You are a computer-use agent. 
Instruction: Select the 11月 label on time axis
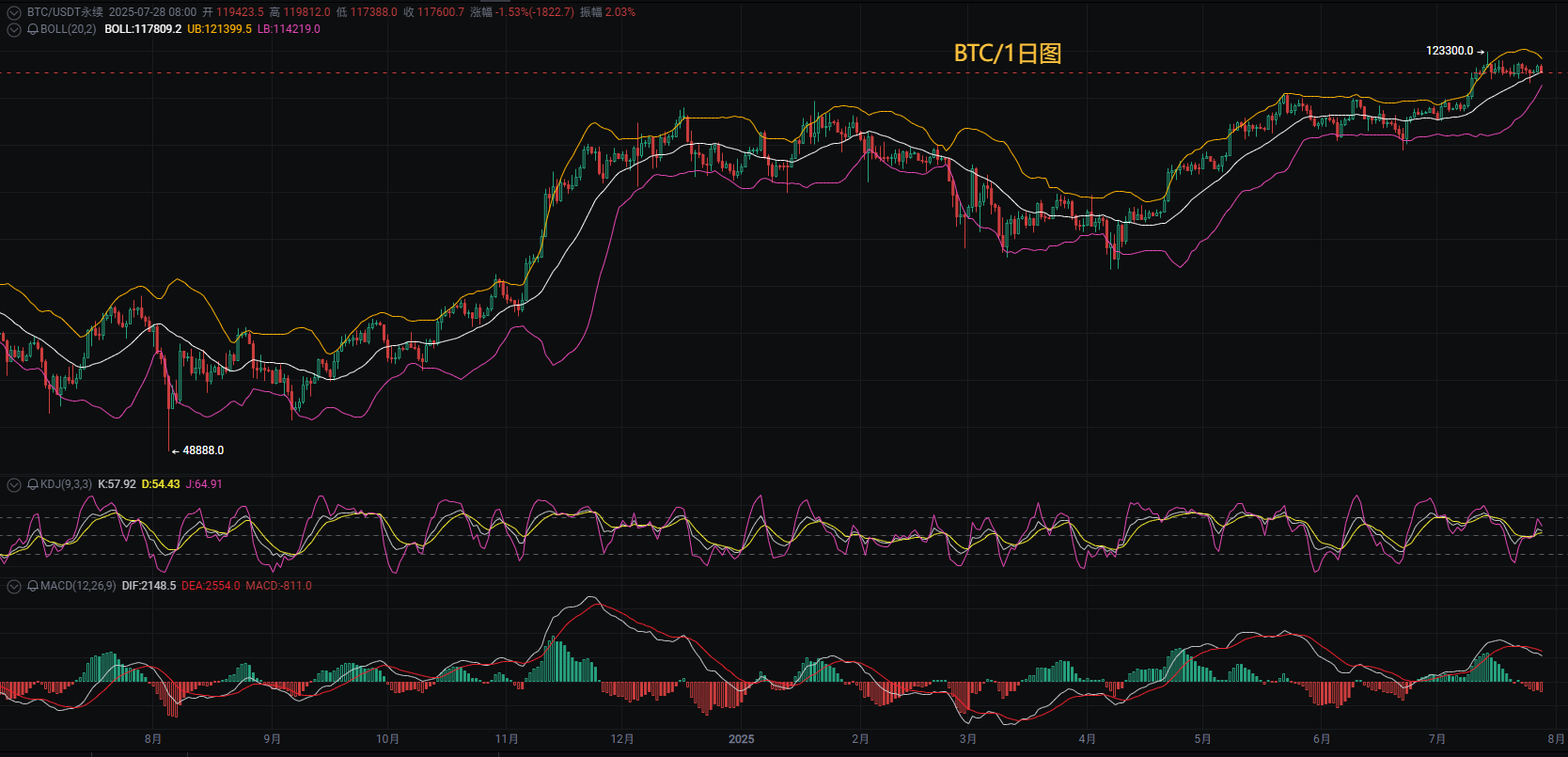pos(507,739)
